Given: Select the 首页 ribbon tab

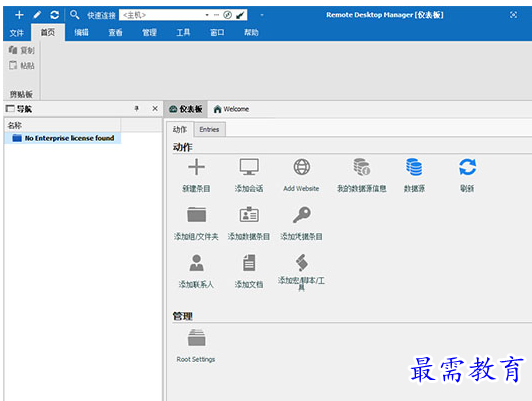Looking at the screenshot, I should 48,32.
